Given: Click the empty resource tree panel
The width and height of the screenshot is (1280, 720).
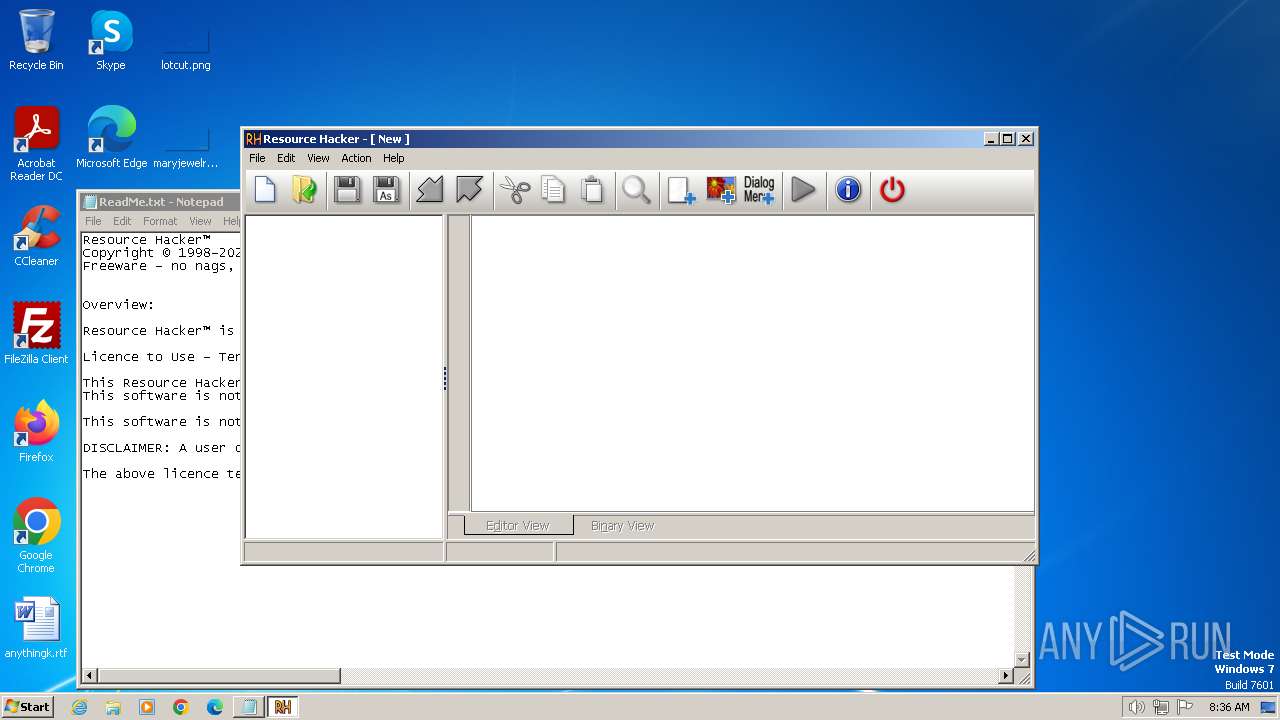Looking at the screenshot, I should tap(344, 377).
